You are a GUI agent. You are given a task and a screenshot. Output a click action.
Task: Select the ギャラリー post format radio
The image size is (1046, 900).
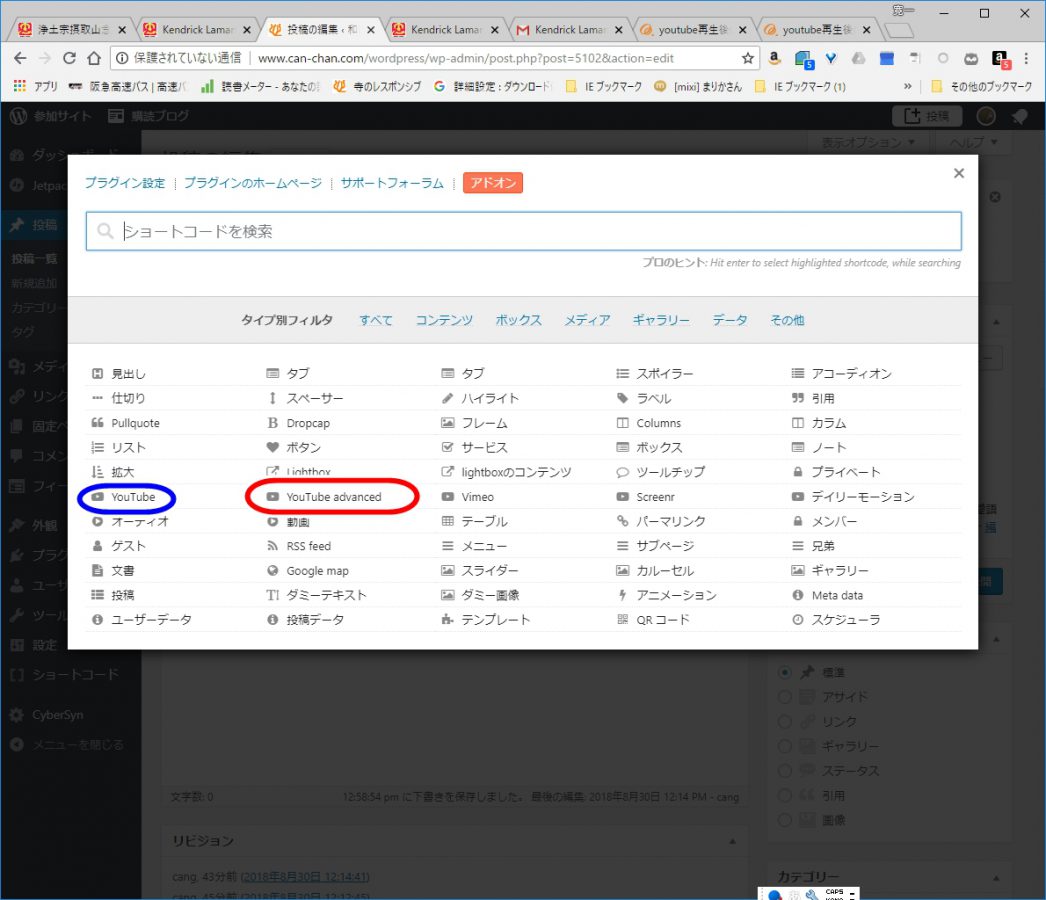pyautogui.click(x=785, y=747)
